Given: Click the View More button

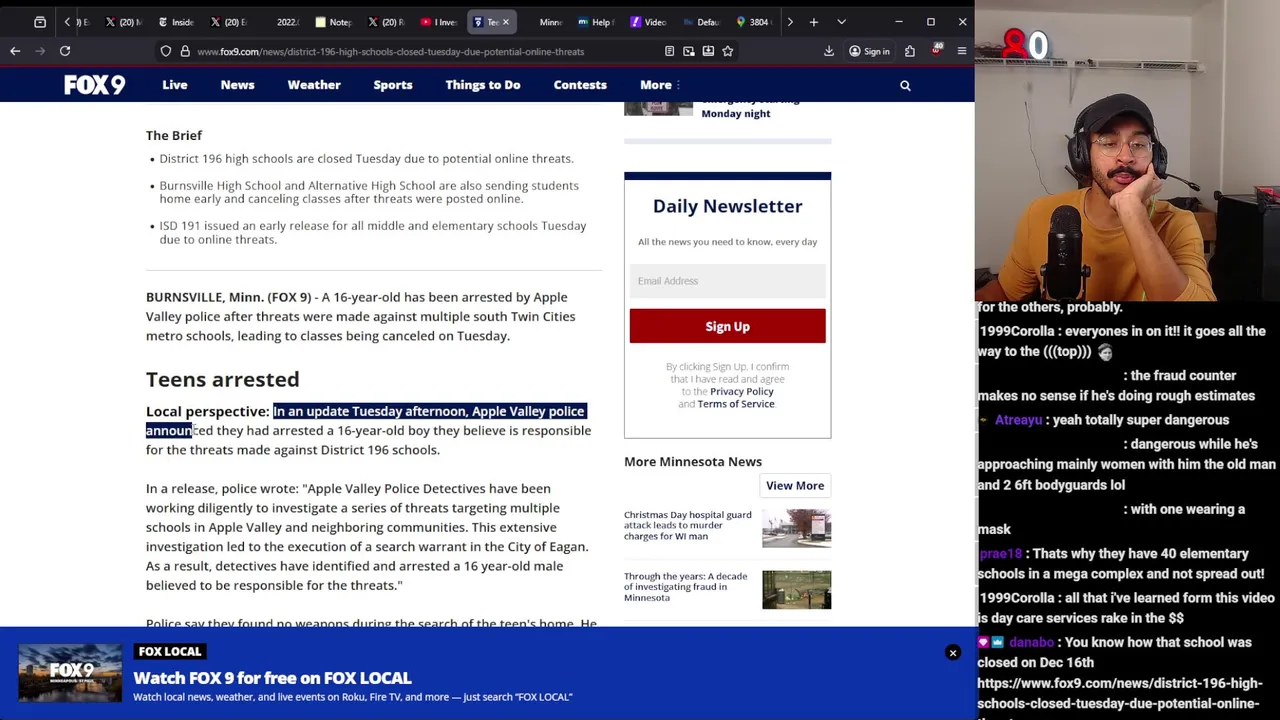Looking at the screenshot, I should [795, 486].
